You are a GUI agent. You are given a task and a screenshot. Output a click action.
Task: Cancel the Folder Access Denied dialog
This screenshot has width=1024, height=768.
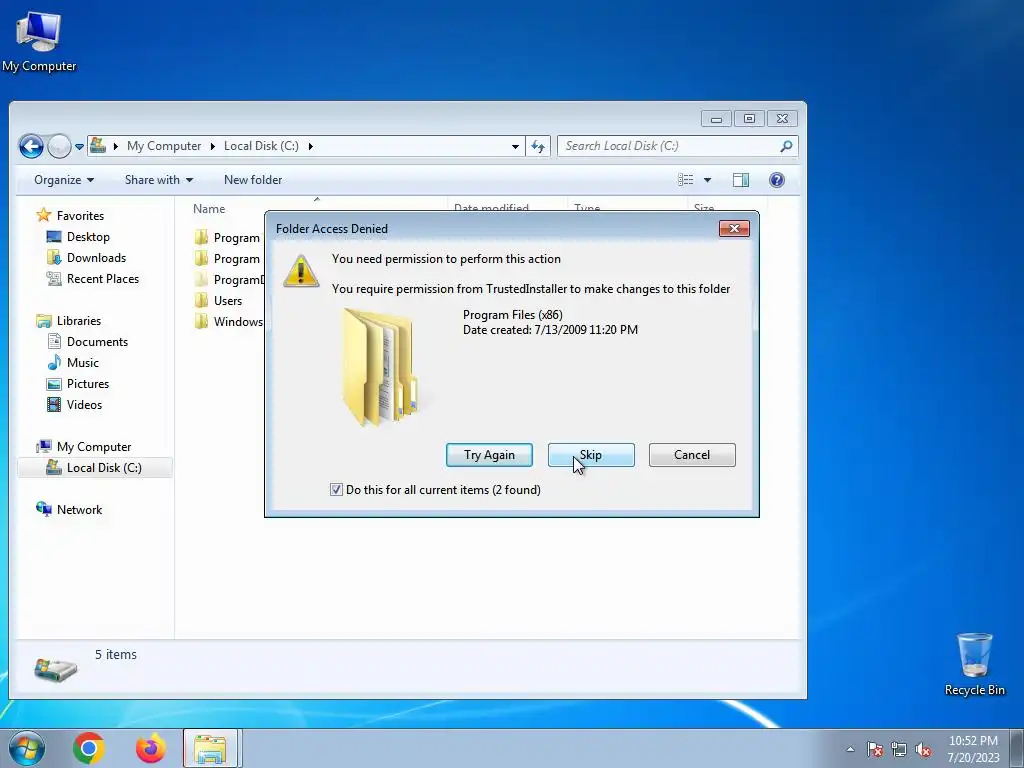pos(692,455)
